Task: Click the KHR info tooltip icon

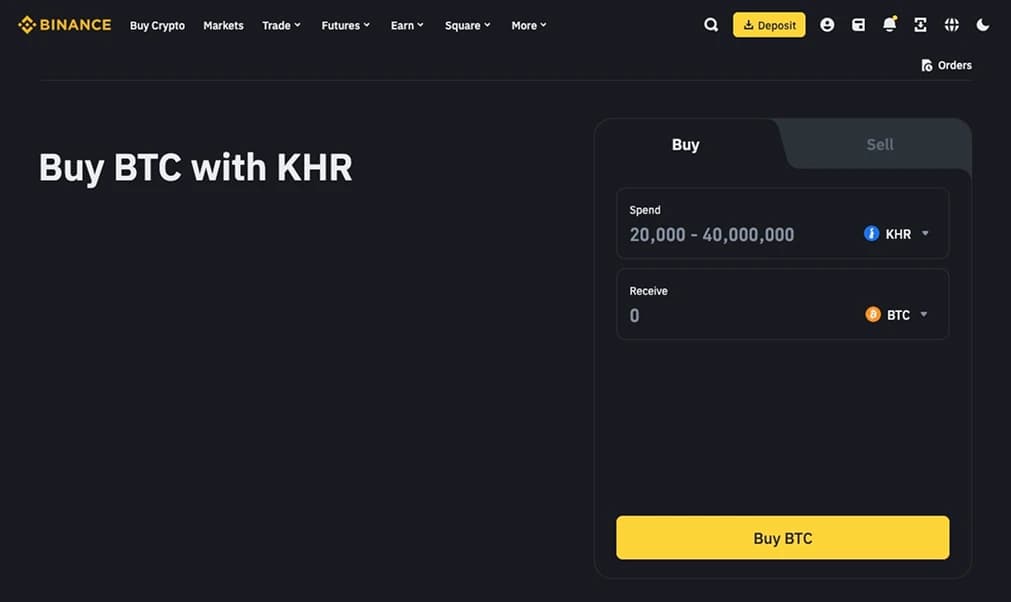Action: (x=869, y=233)
